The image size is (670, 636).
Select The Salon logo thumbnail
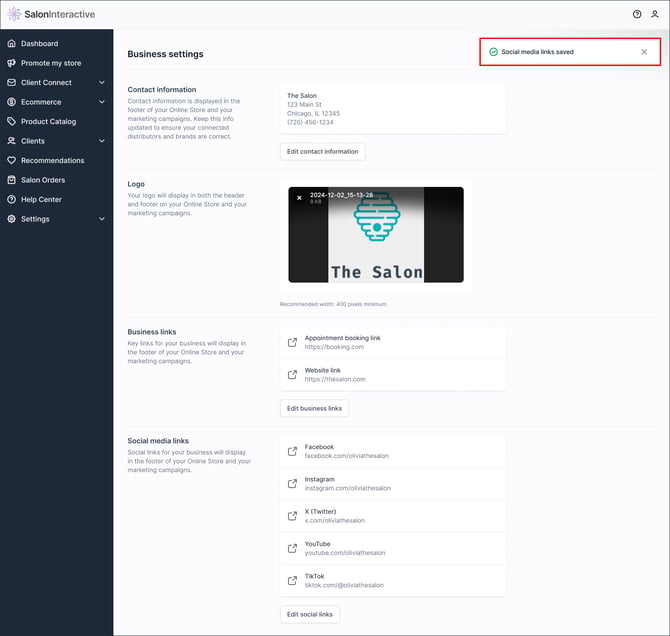(376, 235)
